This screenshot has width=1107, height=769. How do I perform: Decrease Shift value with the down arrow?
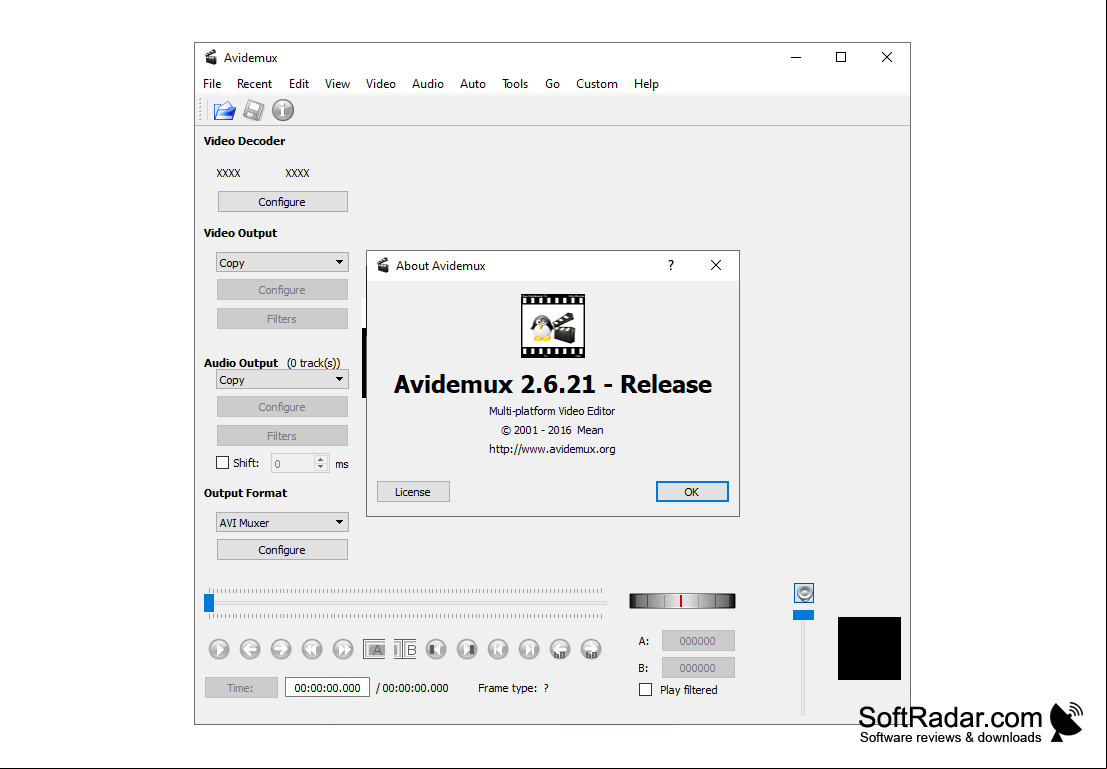(x=321, y=467)
